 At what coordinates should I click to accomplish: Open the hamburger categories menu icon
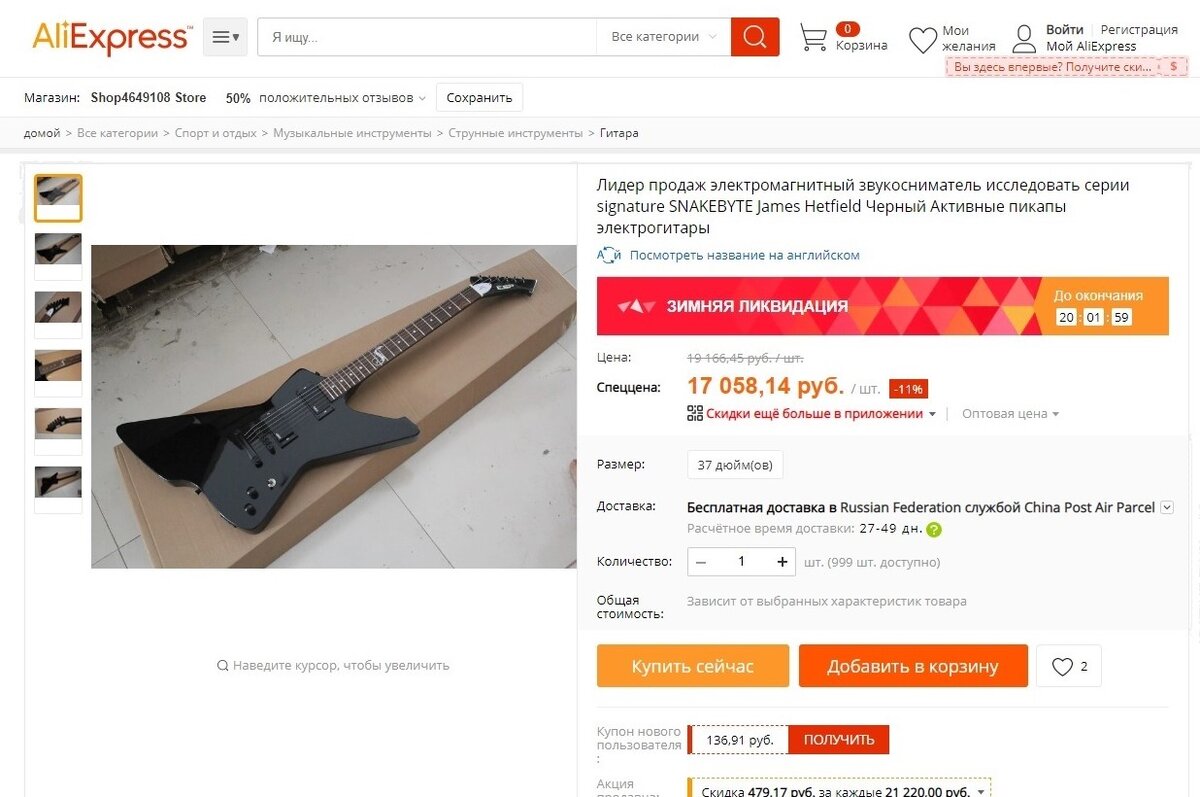coord(225,37)
